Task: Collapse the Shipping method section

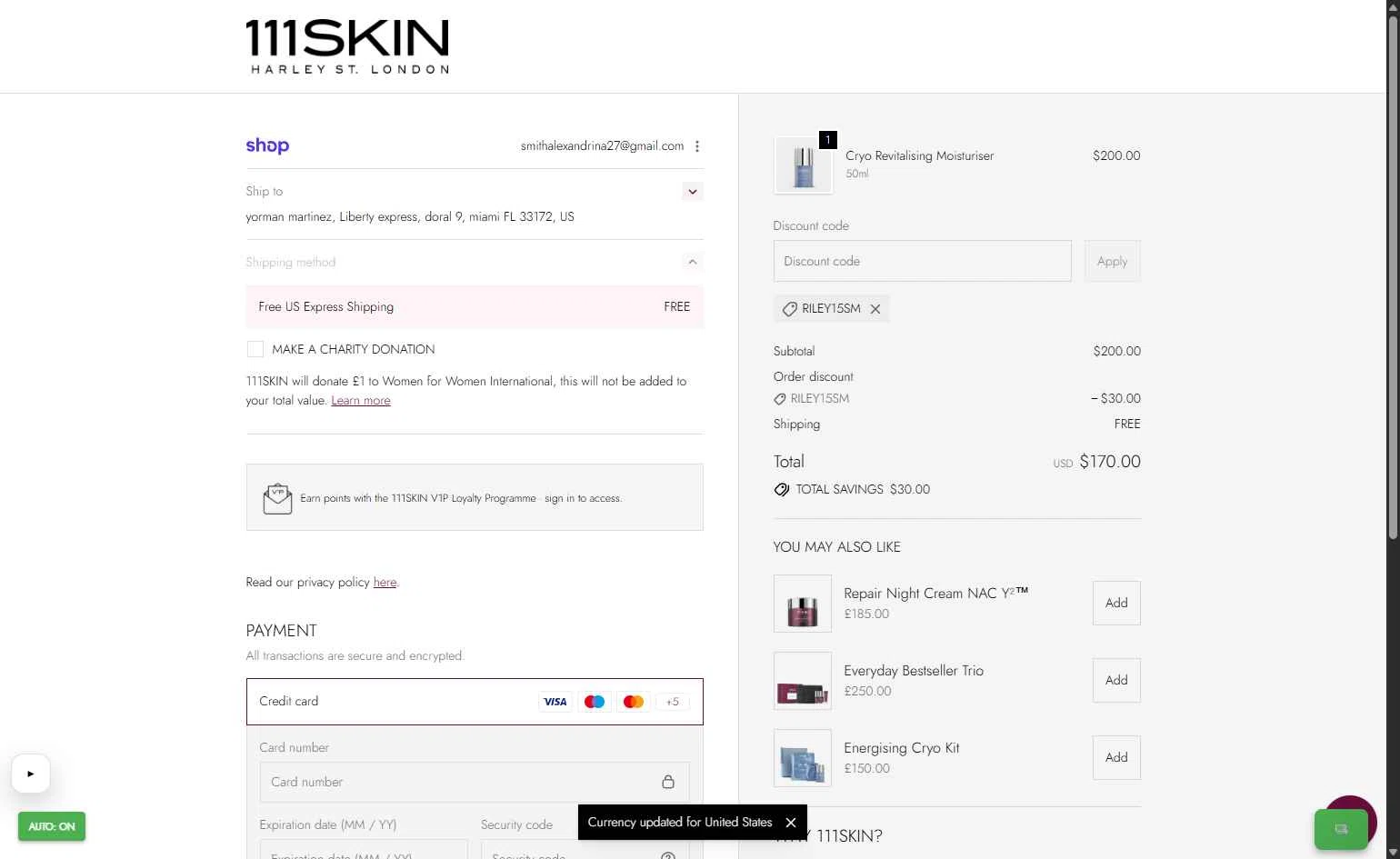Action: click(x=693, y=262)
